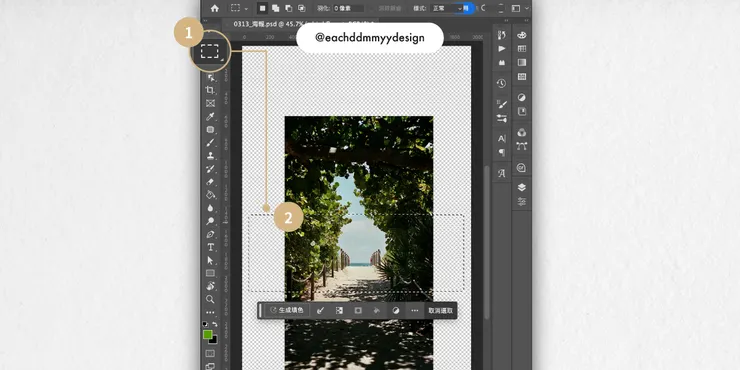The width and height of the screenshot is (740, 370).
Task: Open the Glyphs panel
Action: pos(502,173)
